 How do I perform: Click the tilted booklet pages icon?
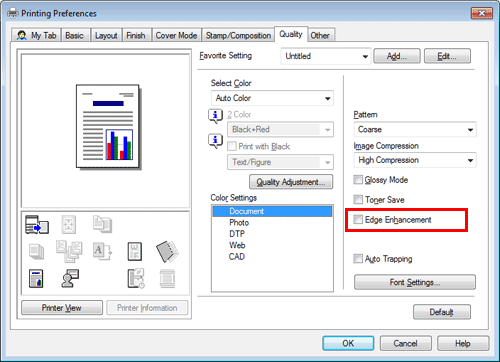pos(167,251)
